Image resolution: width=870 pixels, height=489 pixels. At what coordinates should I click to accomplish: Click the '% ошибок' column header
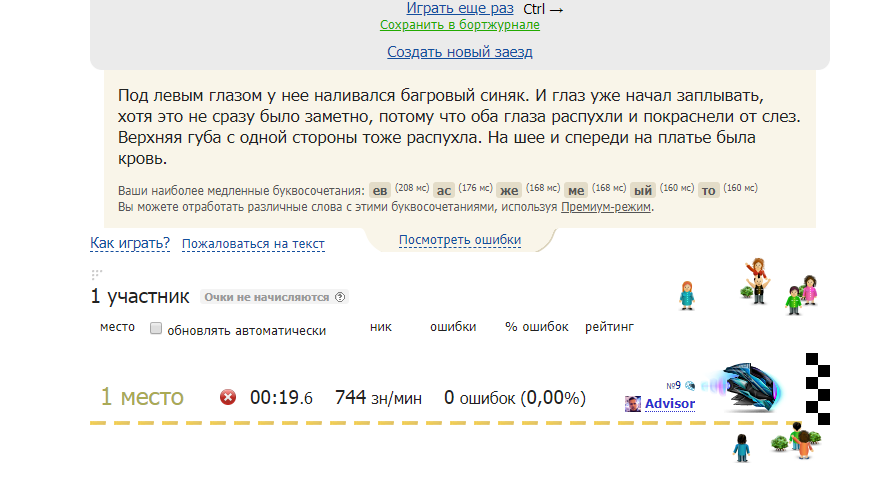pyautogui.click(x=537, y=326)
